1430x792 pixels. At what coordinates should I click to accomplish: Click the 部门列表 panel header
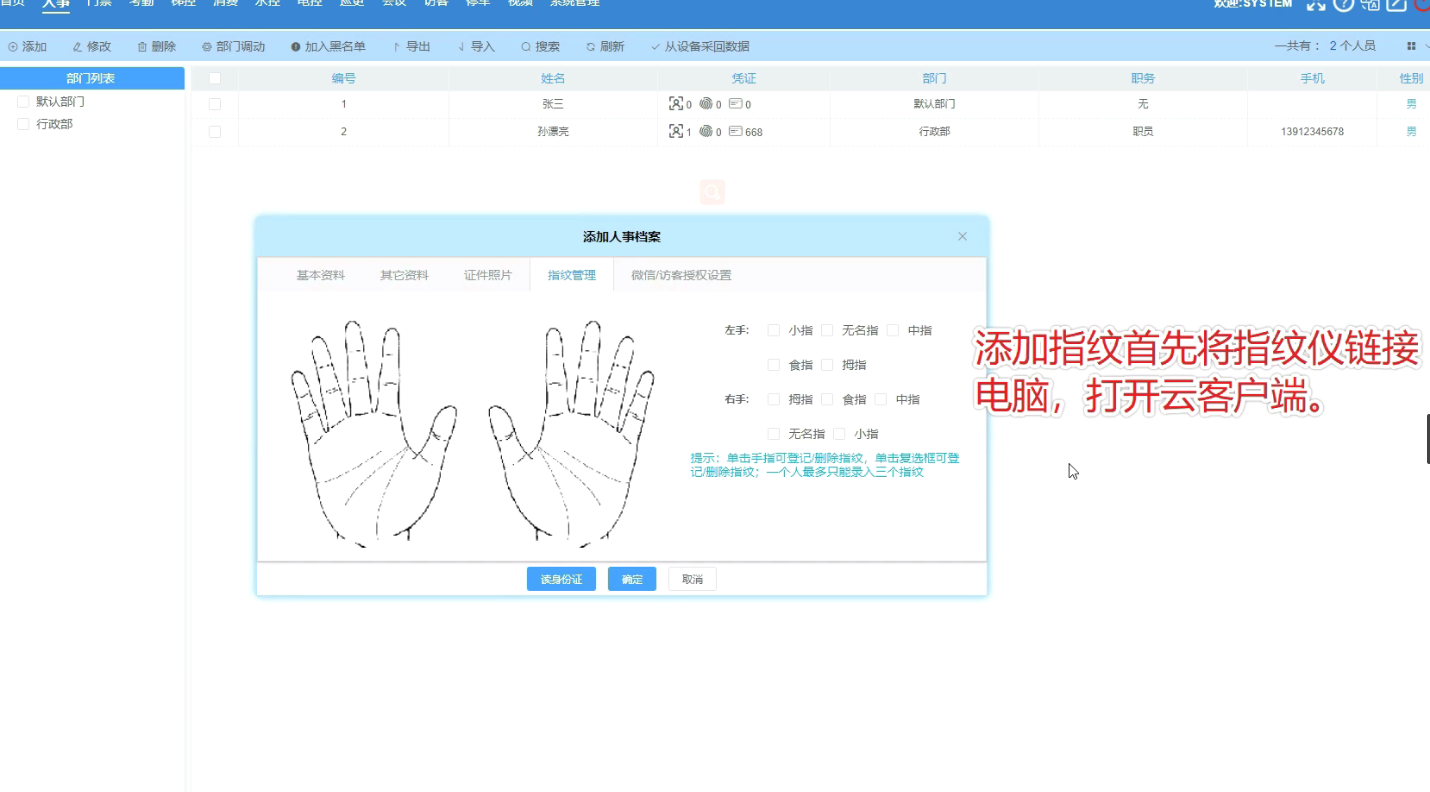tap(92, 78)
